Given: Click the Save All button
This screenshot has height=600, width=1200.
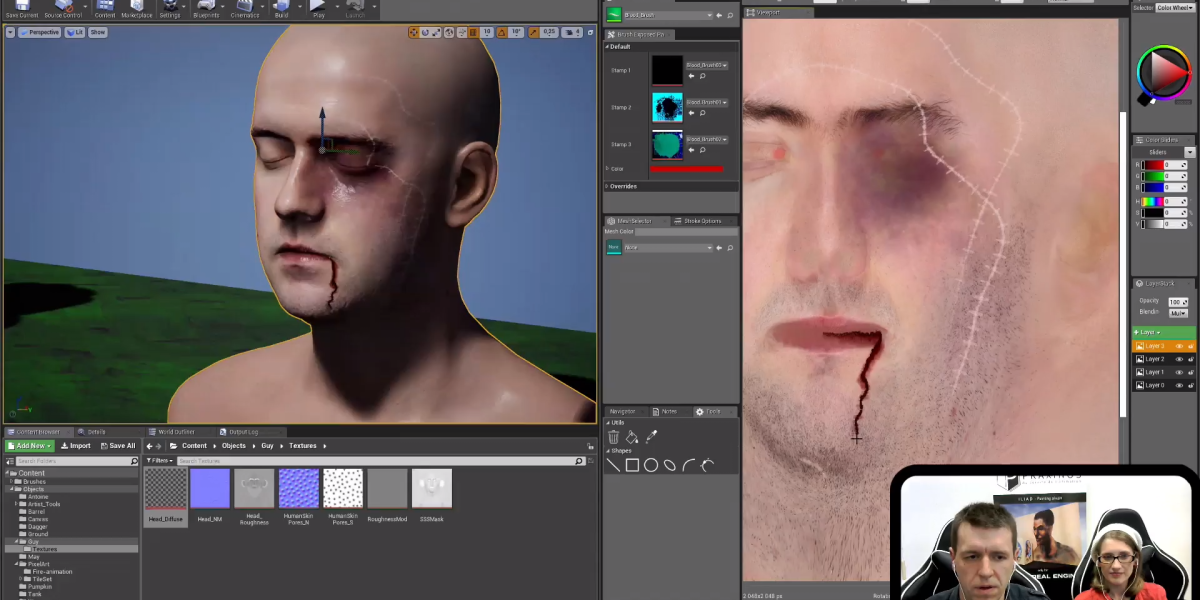Looking at the screenshot, I should tap(117, 446).
